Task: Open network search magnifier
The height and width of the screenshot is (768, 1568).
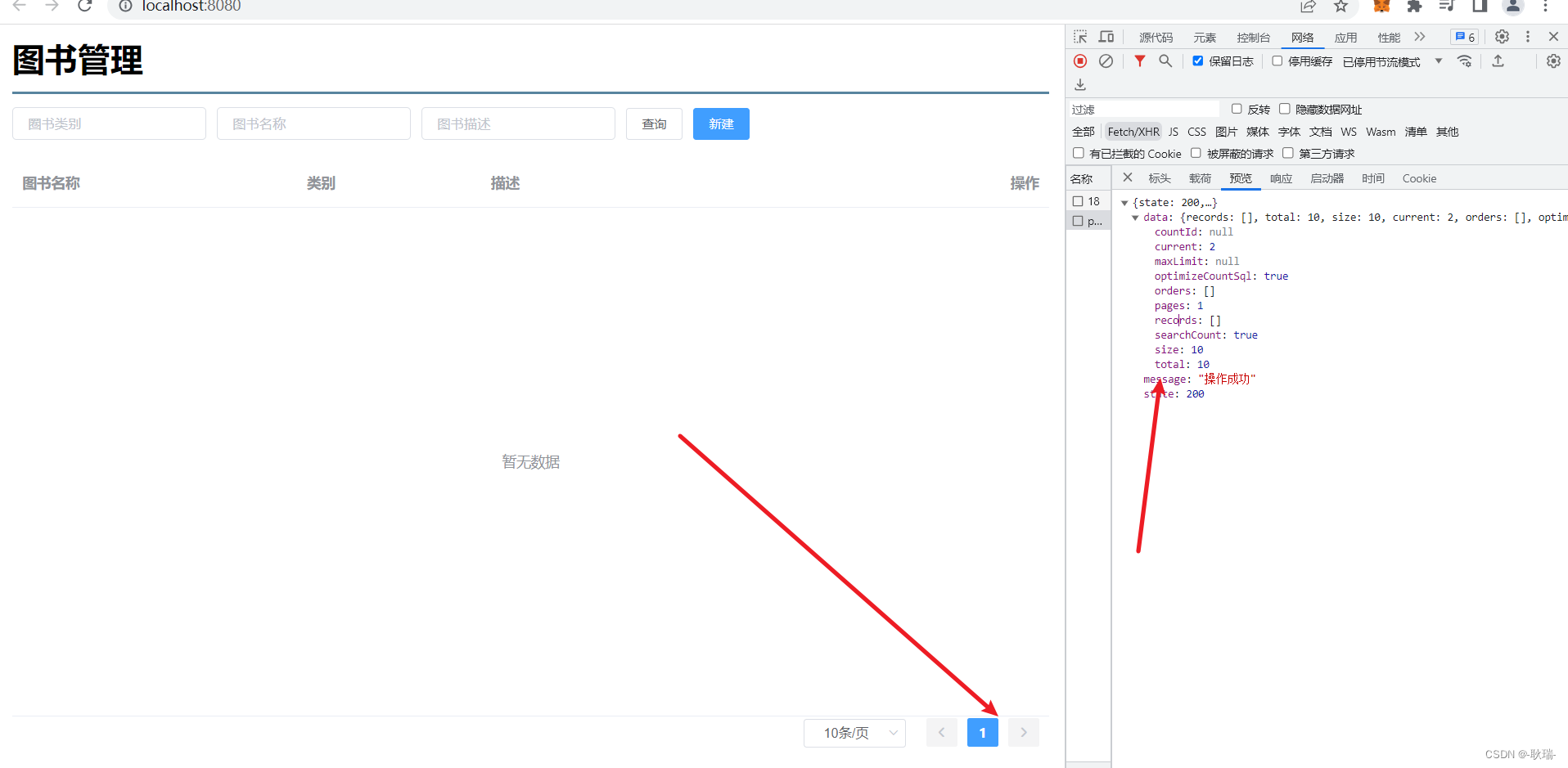Action: click(x=1165, y=61)
